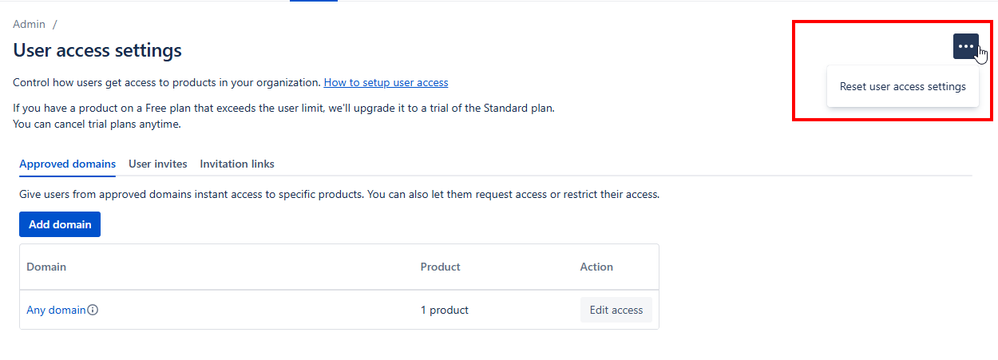Click the Add domain button

[60, 225]
